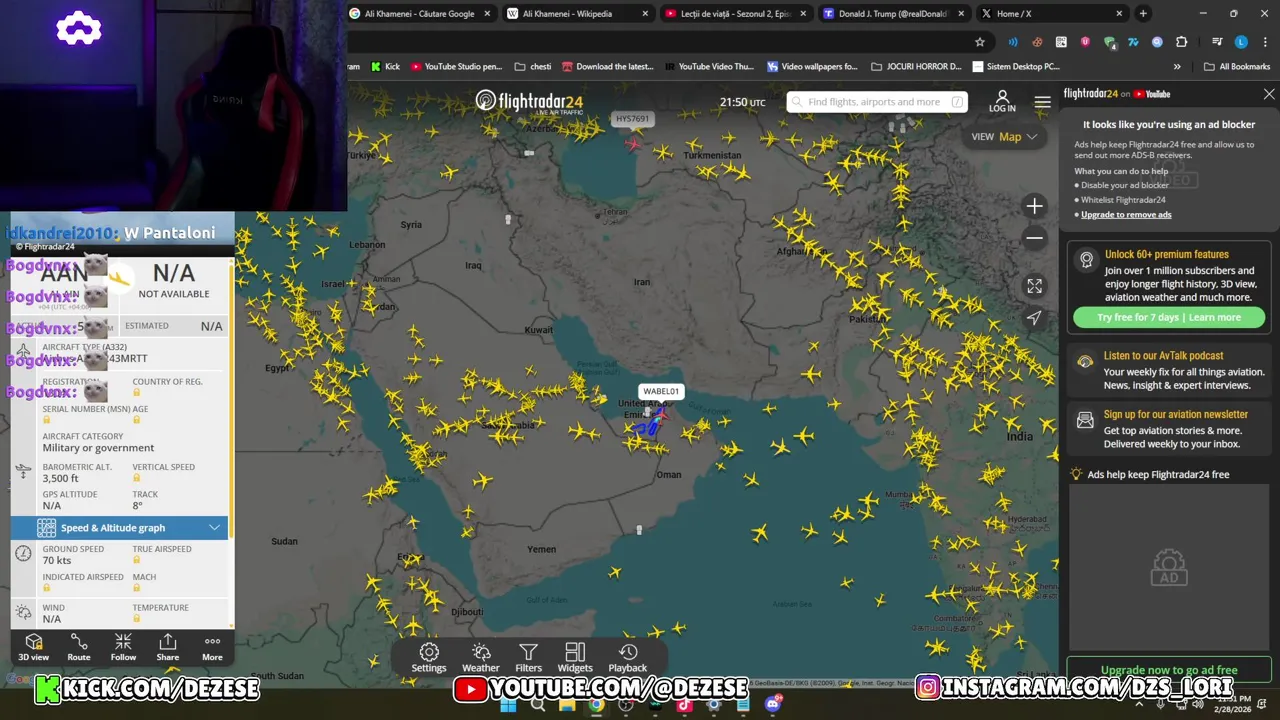1280x720 pixels.
Task: Open More options for the flight
Action: pos(212,647)
